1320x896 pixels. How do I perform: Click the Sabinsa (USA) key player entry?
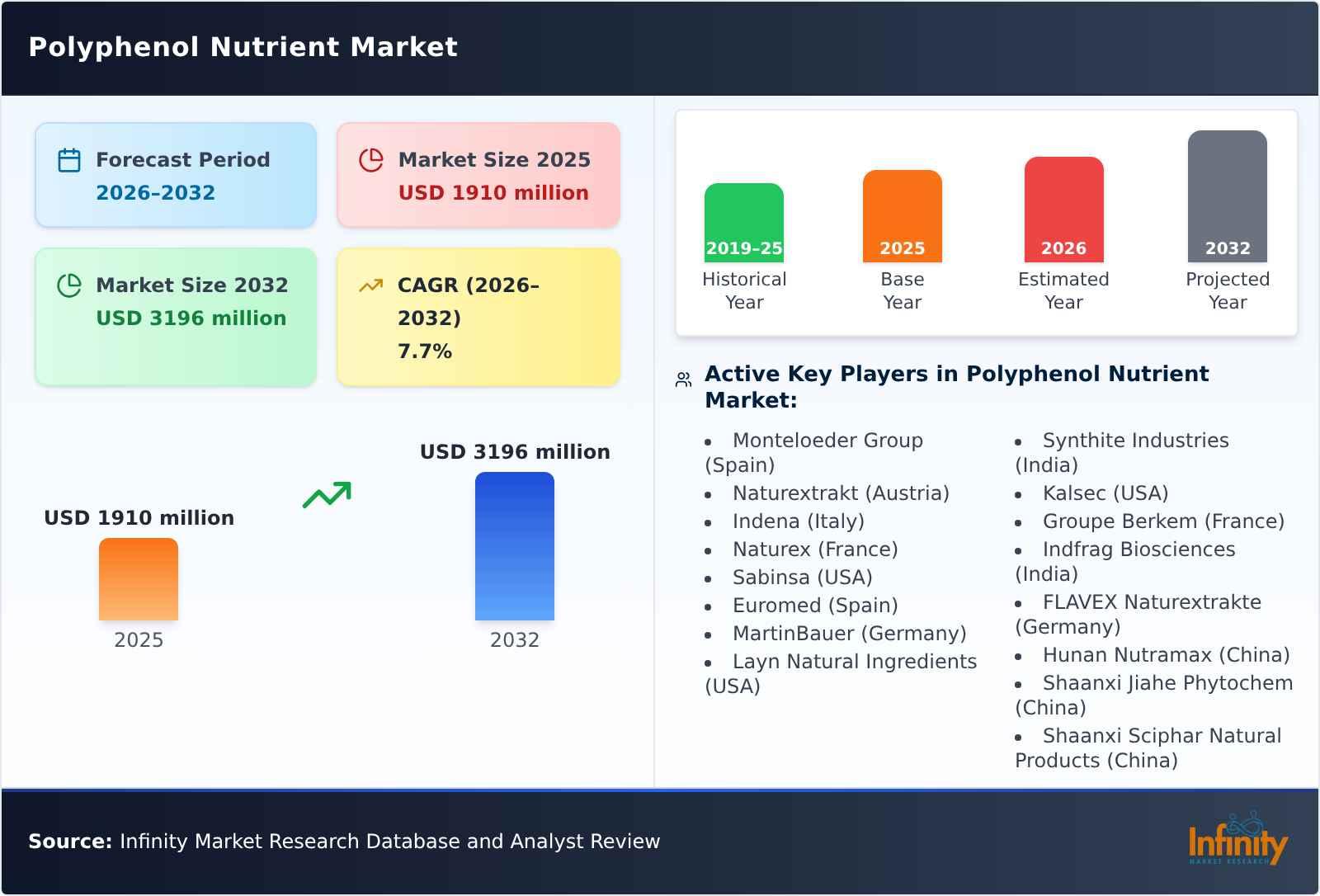click(x=801, y=577)
